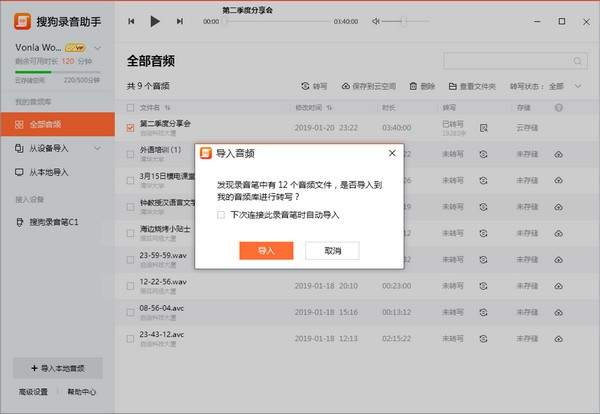Transcribe the 23-59-59.wav row
Viewport: 600px width, 414px height.
coord(483,259)
